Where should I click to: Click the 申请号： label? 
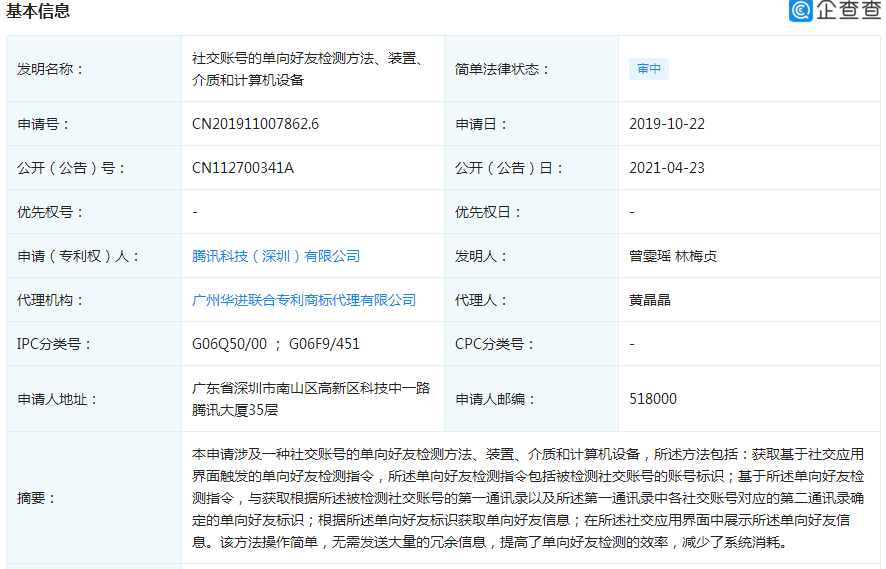pos(44,124)
